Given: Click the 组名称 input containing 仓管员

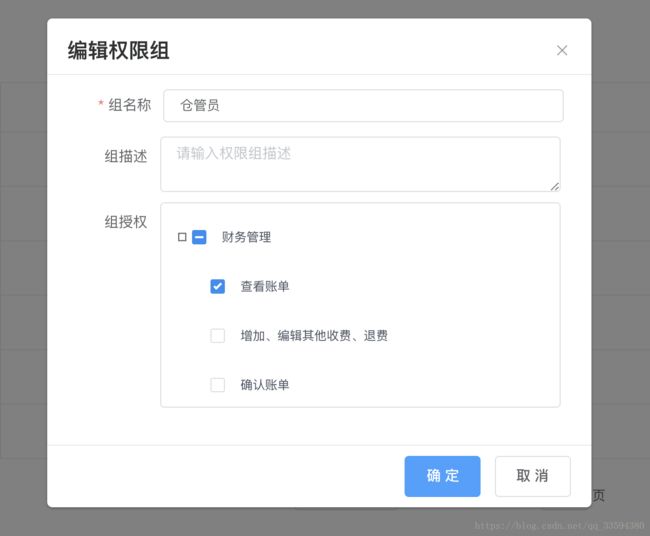Looking at the screenshot, I should [x=363, y=106].
